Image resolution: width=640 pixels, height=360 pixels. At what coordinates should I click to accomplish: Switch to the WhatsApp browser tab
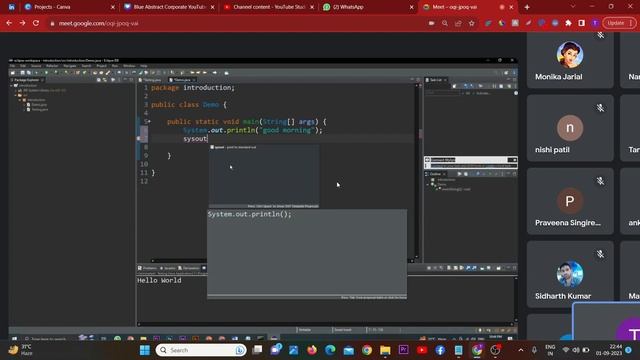tap(368, 7)
